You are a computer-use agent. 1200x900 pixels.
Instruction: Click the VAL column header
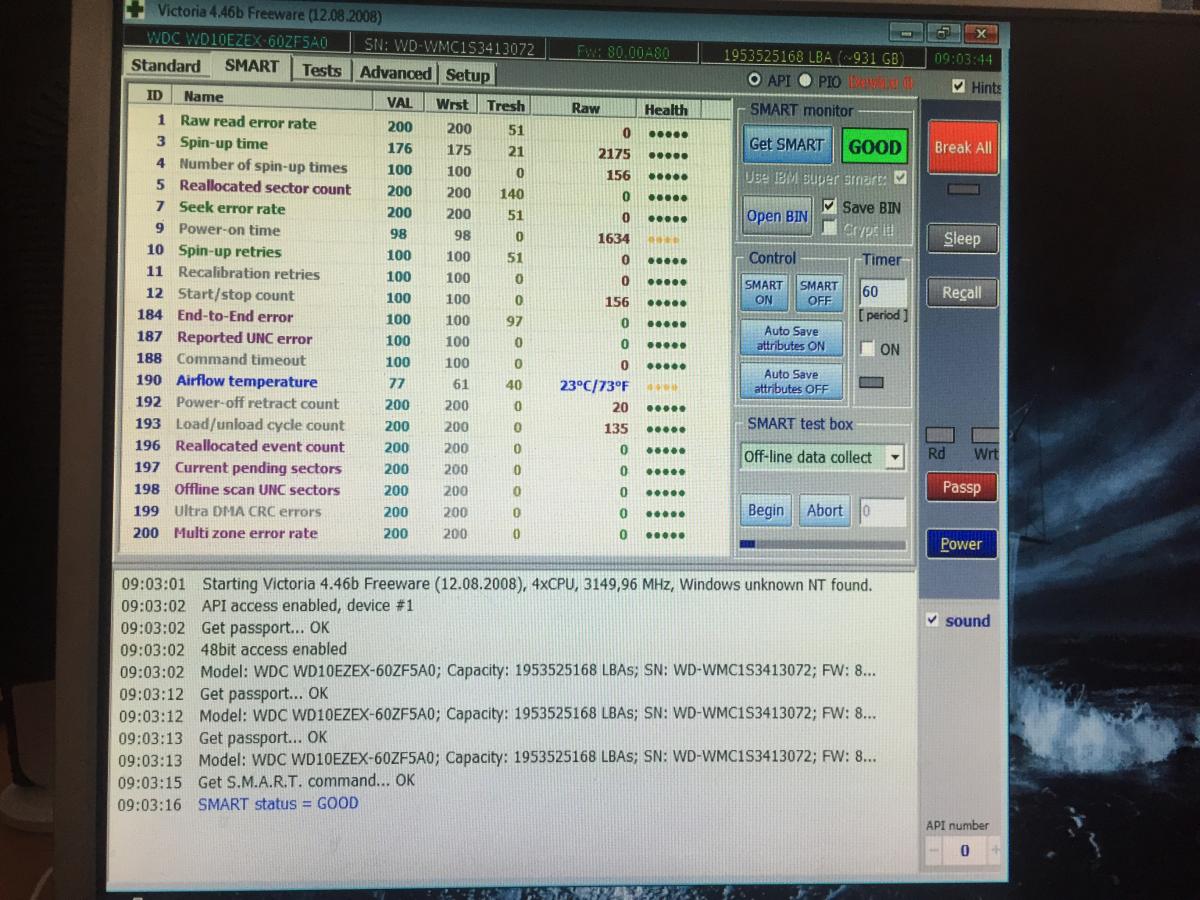point(399,102)
